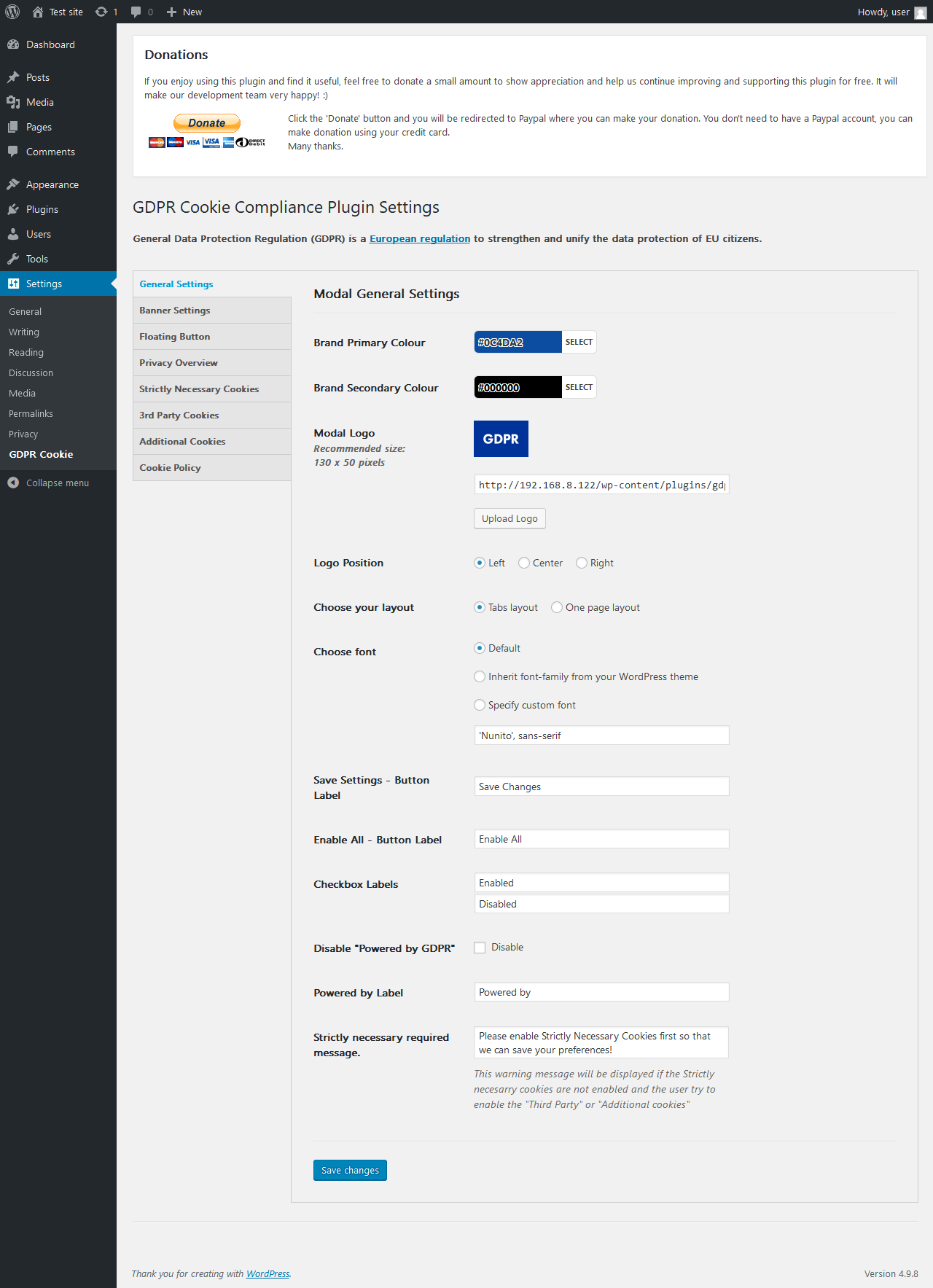The width and height of the screenshot is (933, 1288).
Task: Click the Donate PayPal button
Action: (x=207, y=123)
